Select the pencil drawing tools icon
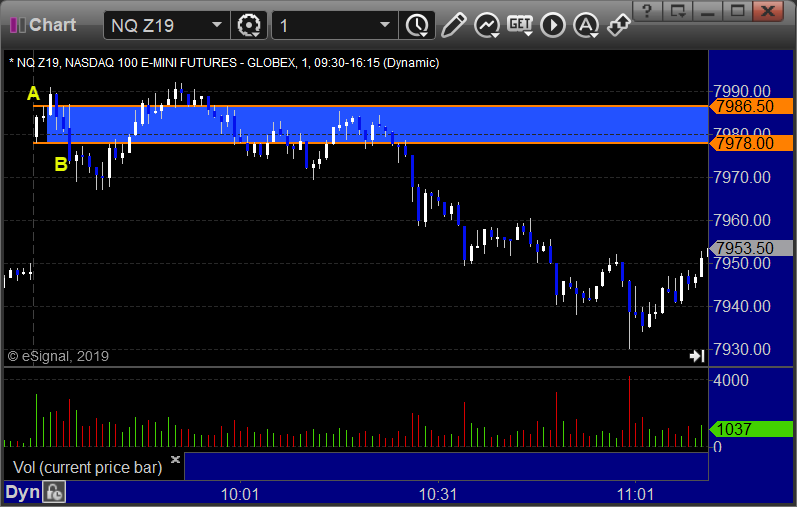The width and height of the screenshot is (797, 507). tap(453, 25)
